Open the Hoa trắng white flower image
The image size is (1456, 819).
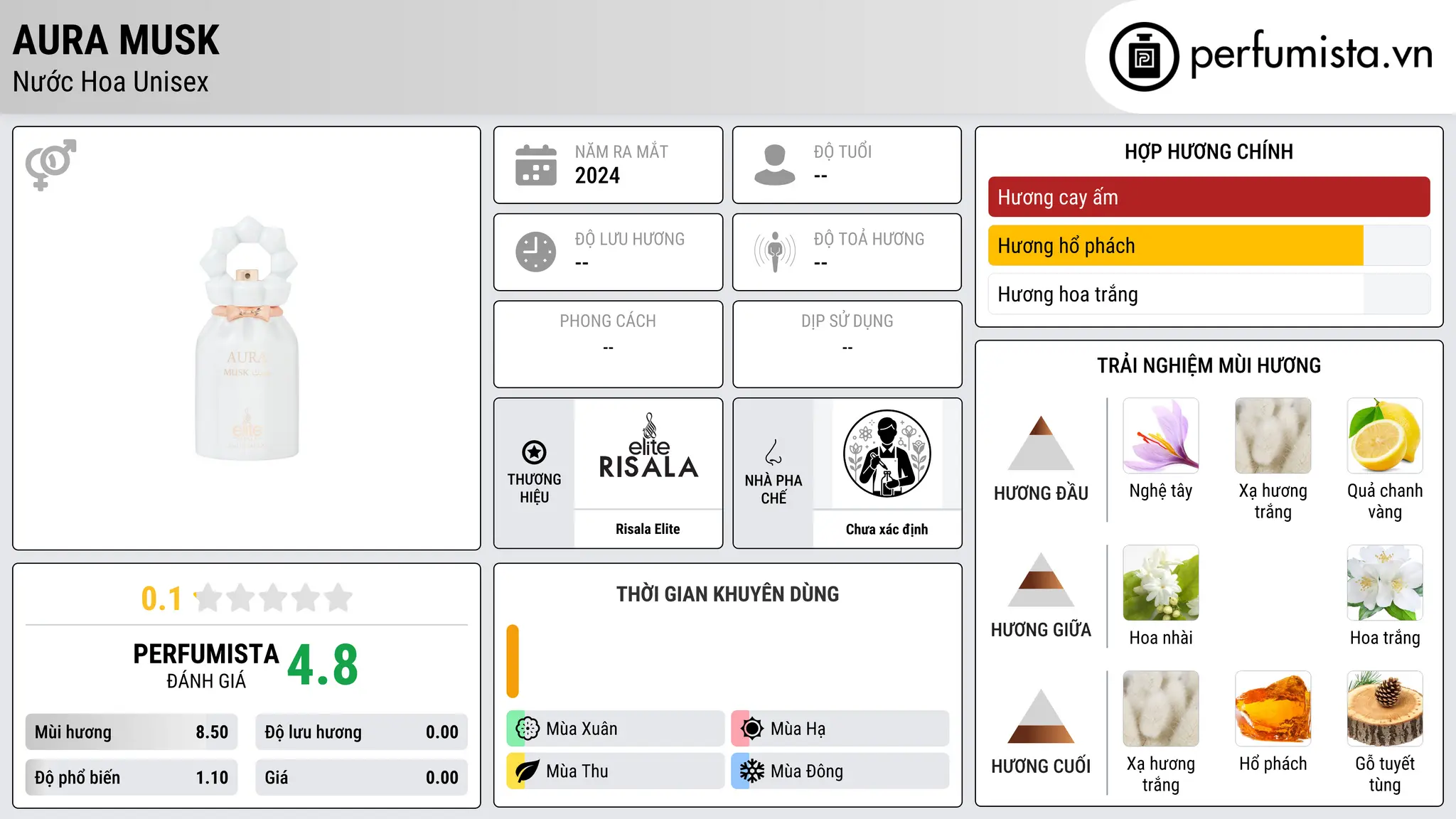pos(1385,583)
